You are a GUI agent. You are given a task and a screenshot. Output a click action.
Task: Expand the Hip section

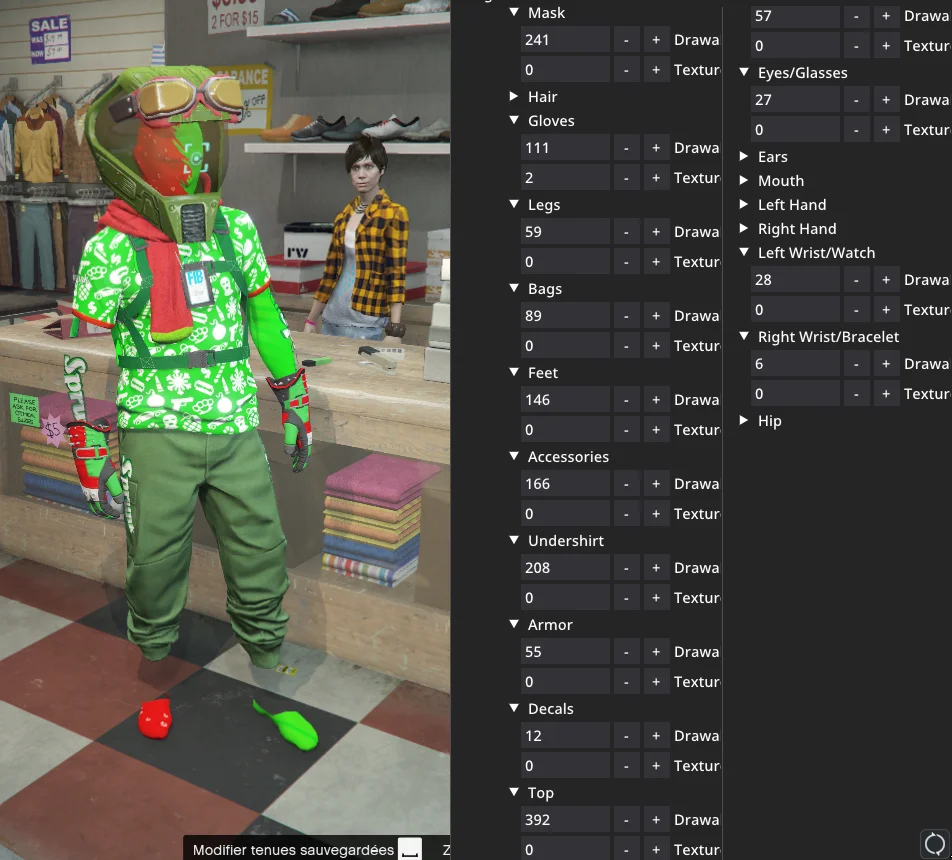click(744, 420)
